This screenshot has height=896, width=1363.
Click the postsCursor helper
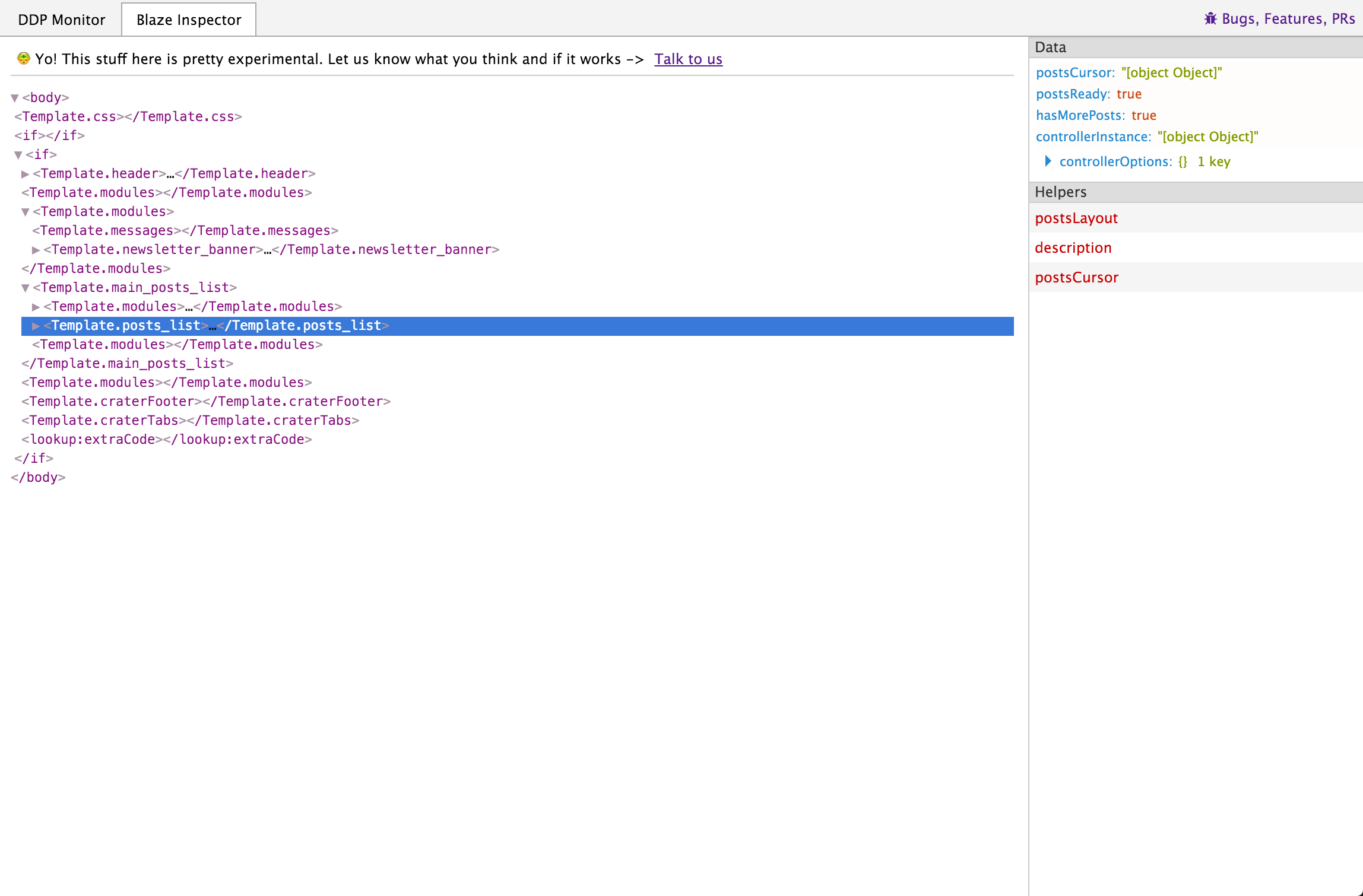click(1076, 277)
